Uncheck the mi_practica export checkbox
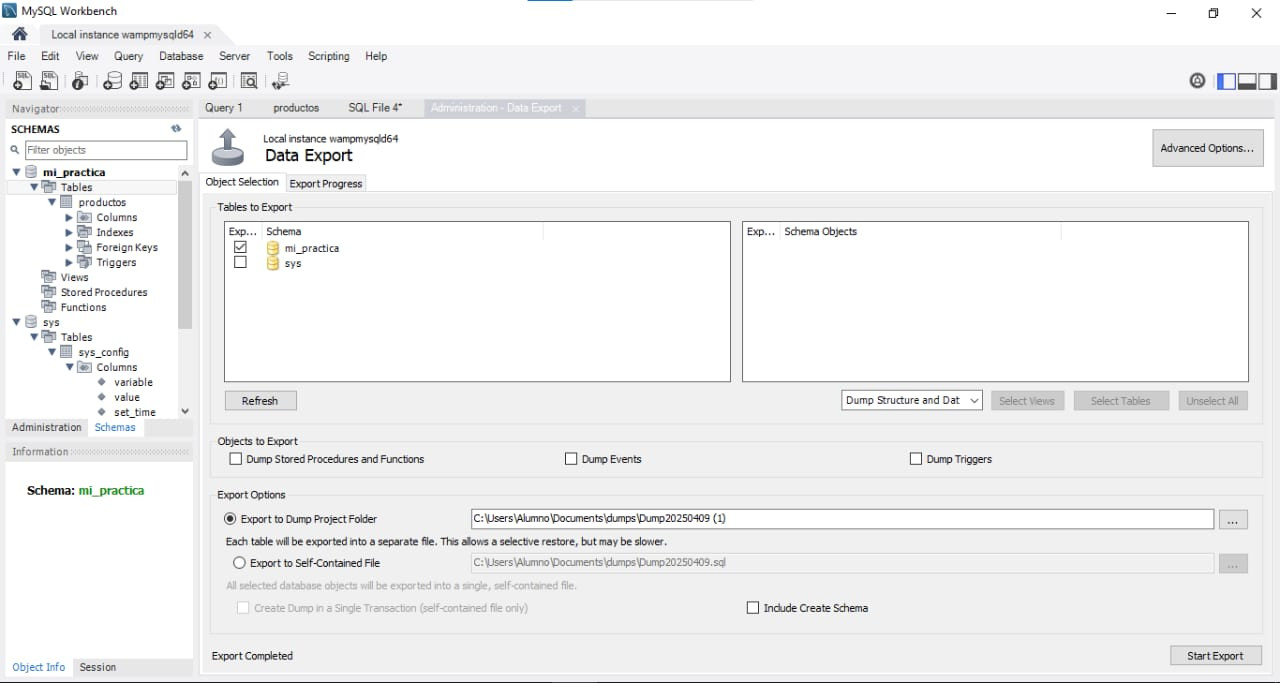This screenshot has width=1280, height=683. coord(240,247)
